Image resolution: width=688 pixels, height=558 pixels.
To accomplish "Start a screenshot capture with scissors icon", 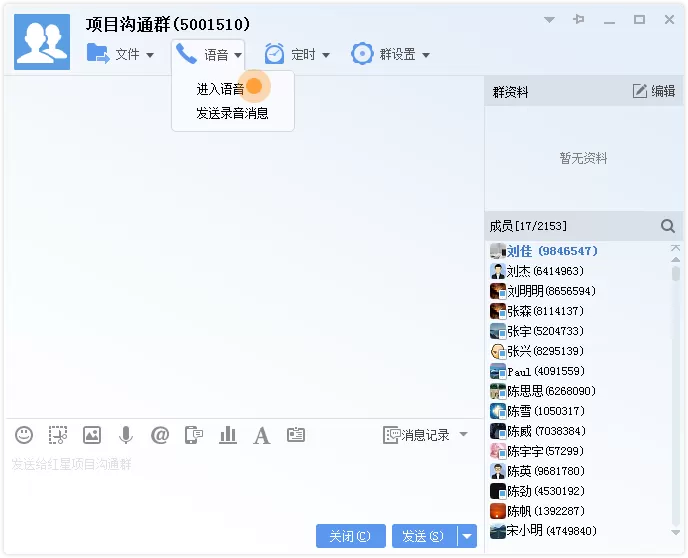I will coord(58,435).
